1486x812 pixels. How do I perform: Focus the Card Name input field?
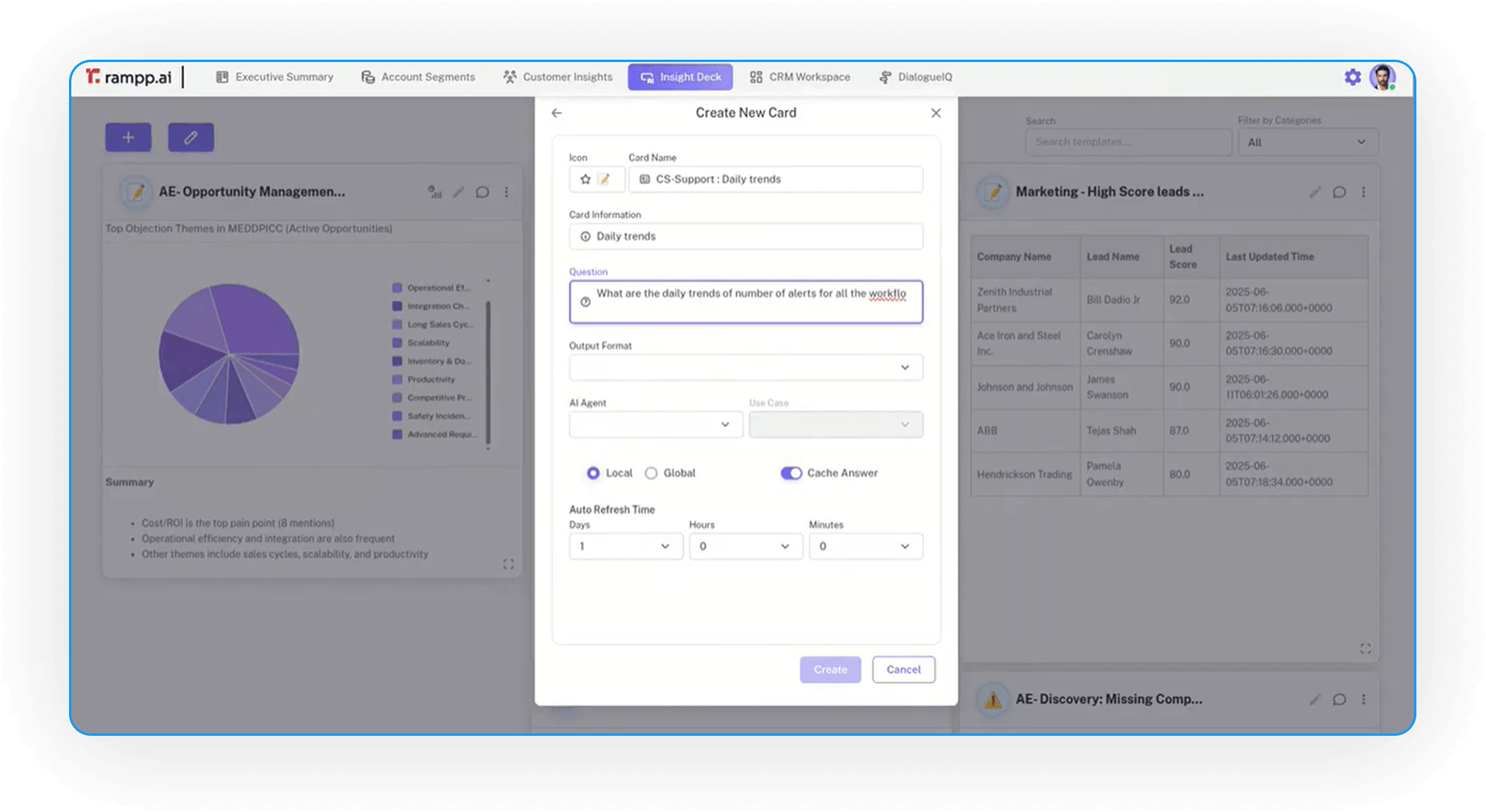point(776,179)
